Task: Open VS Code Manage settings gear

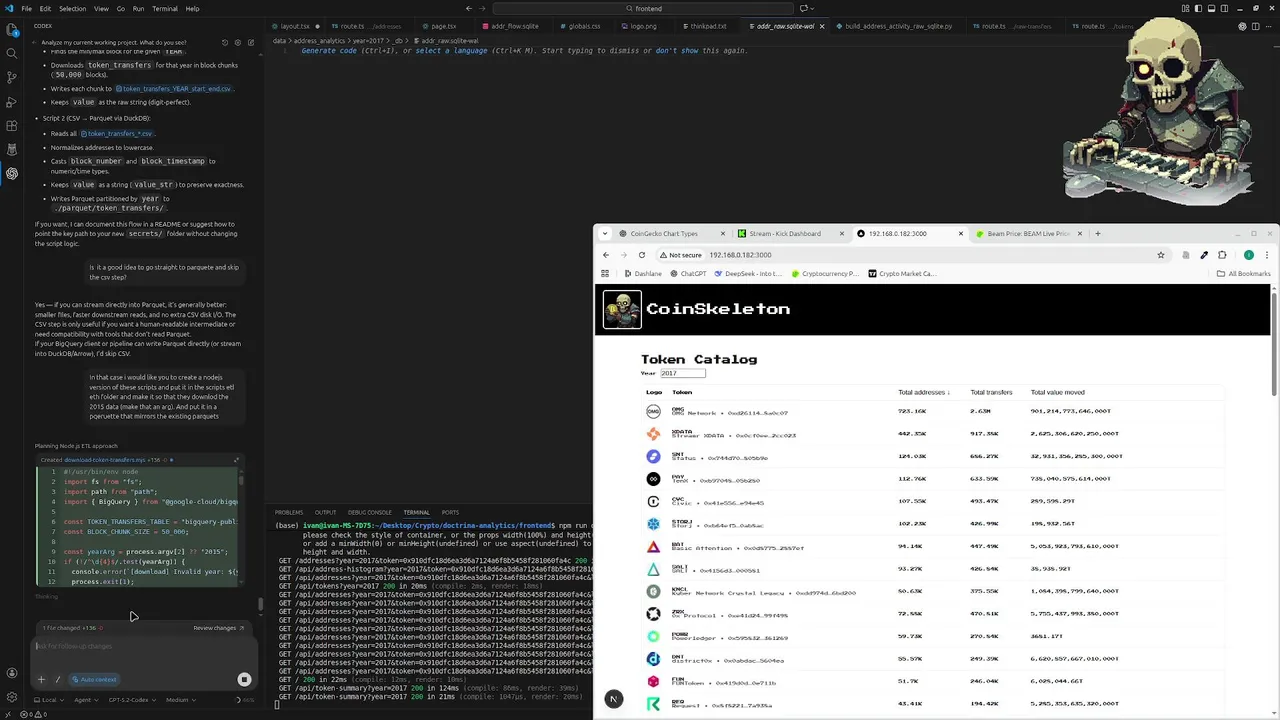Action: pyautogui.click(x=12, y=697)
